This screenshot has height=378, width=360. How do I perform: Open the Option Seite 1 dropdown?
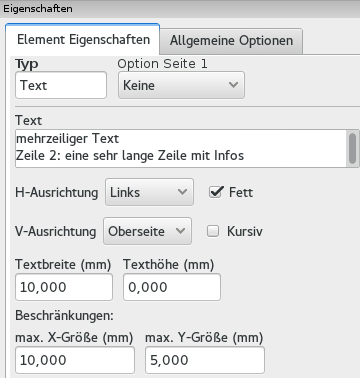(x=181, y=85)
